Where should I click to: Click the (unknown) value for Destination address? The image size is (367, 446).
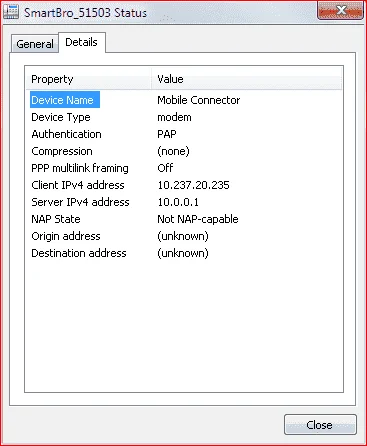coord(183,253)
